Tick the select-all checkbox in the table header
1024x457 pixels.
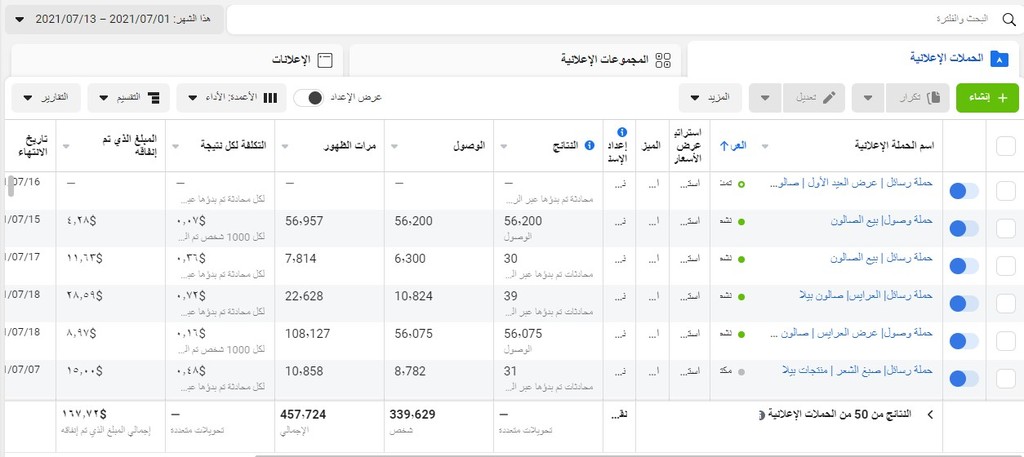[x=1006, y=146]
